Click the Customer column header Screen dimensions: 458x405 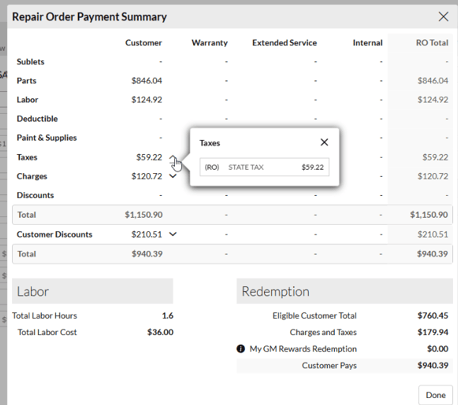click(143, 43)
